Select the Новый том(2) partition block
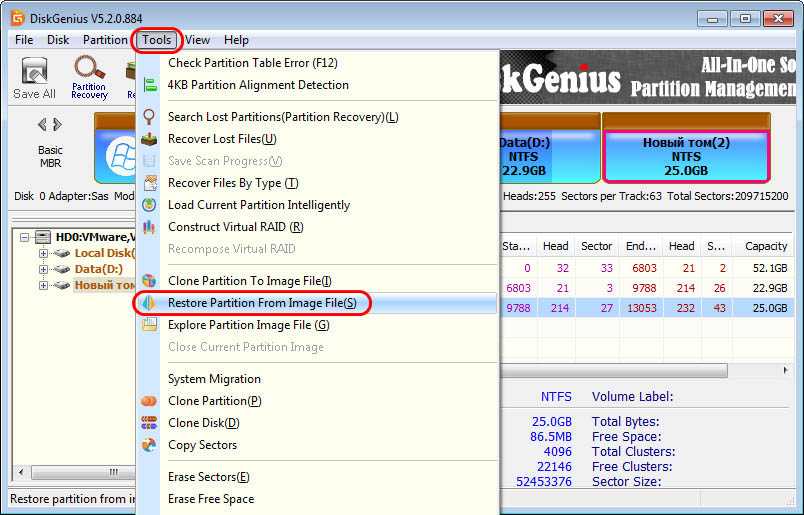This screenshot has width=804, height=515. pos(685,156)
